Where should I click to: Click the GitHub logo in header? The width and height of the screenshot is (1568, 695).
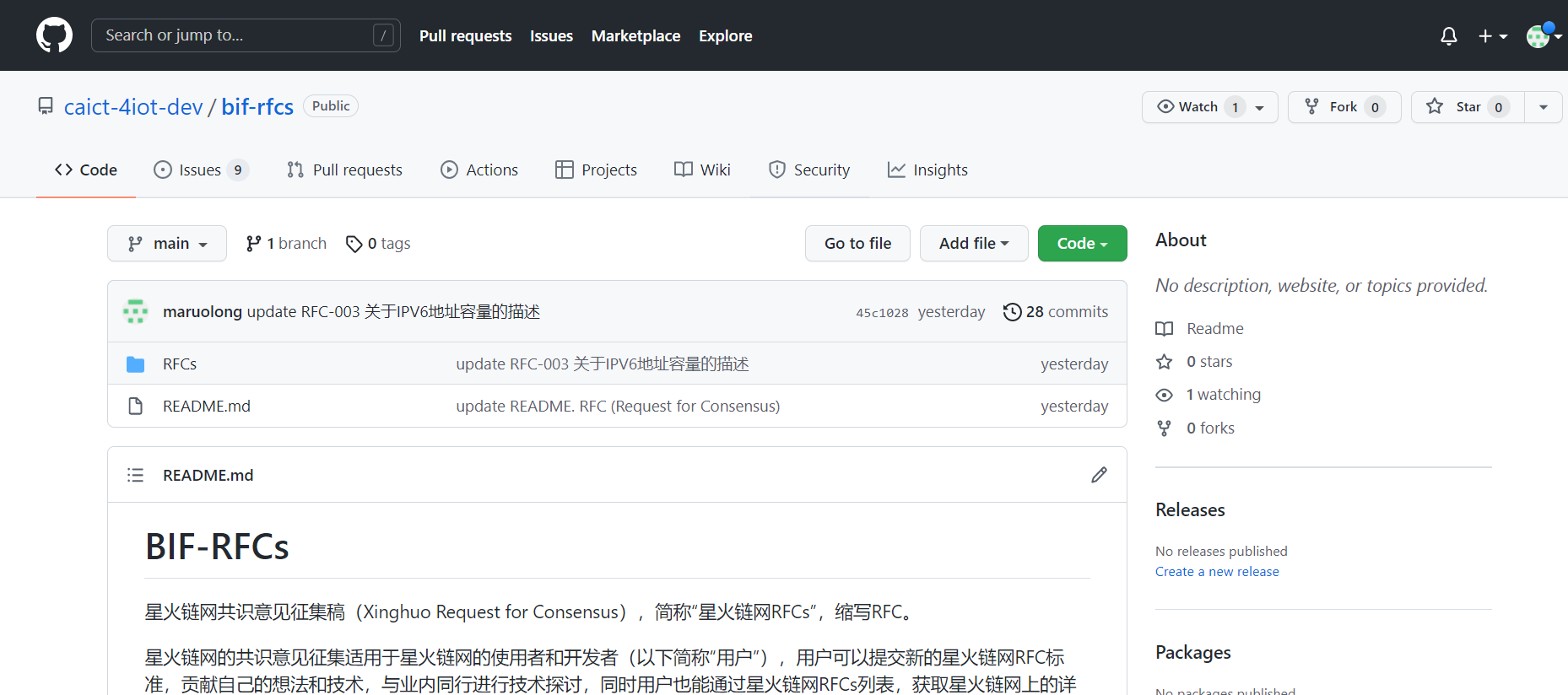pyautogui.click(x=54, y=35)
